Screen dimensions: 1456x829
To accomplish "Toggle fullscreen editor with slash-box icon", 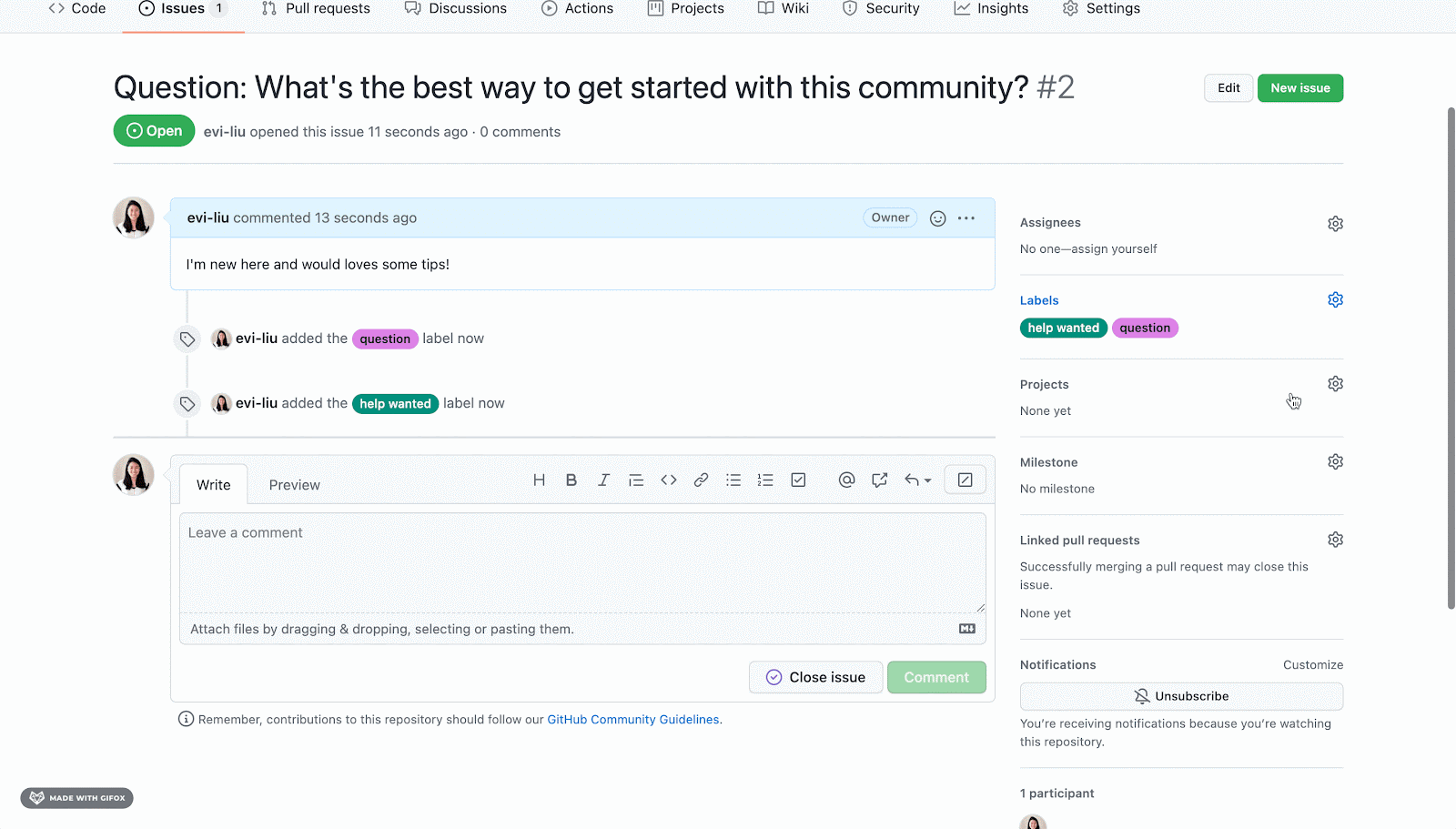I will click(965, 480).
